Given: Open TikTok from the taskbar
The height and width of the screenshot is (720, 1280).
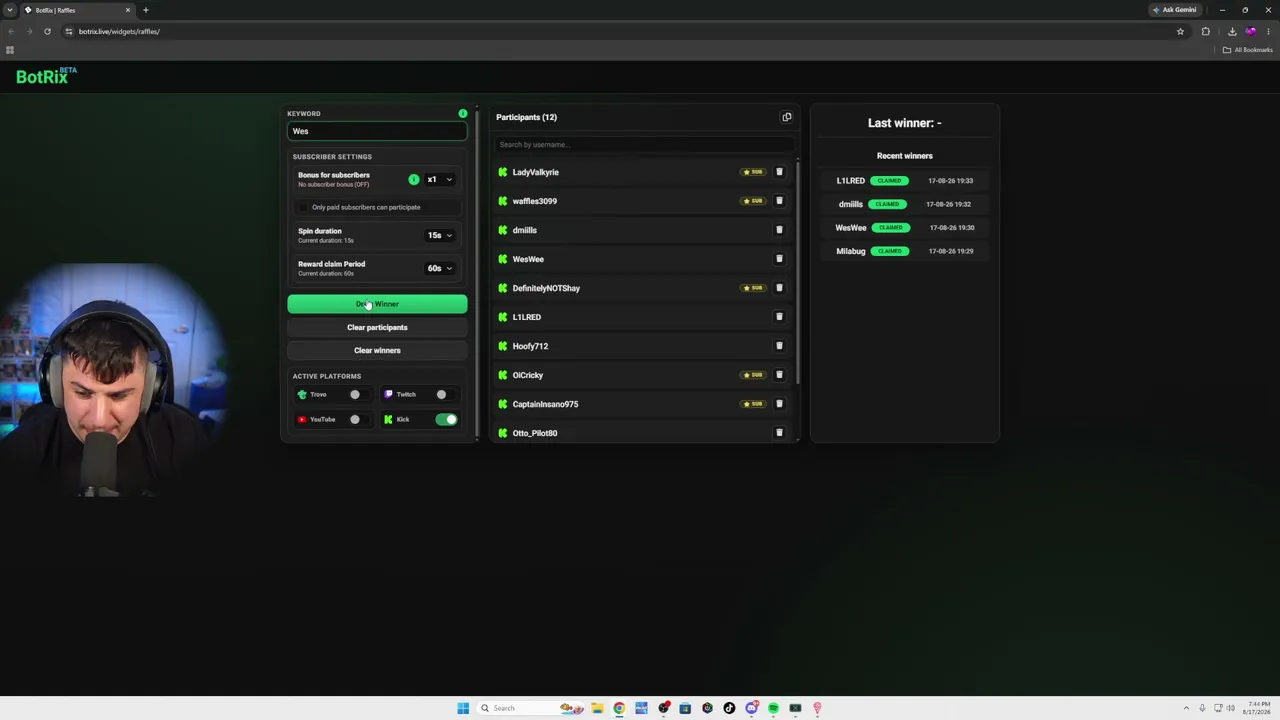Looking at the screenshot, I should [729, 708].
